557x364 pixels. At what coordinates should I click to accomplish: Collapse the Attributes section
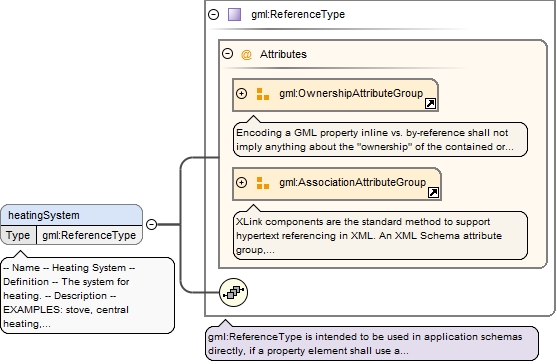coord(227,54)
